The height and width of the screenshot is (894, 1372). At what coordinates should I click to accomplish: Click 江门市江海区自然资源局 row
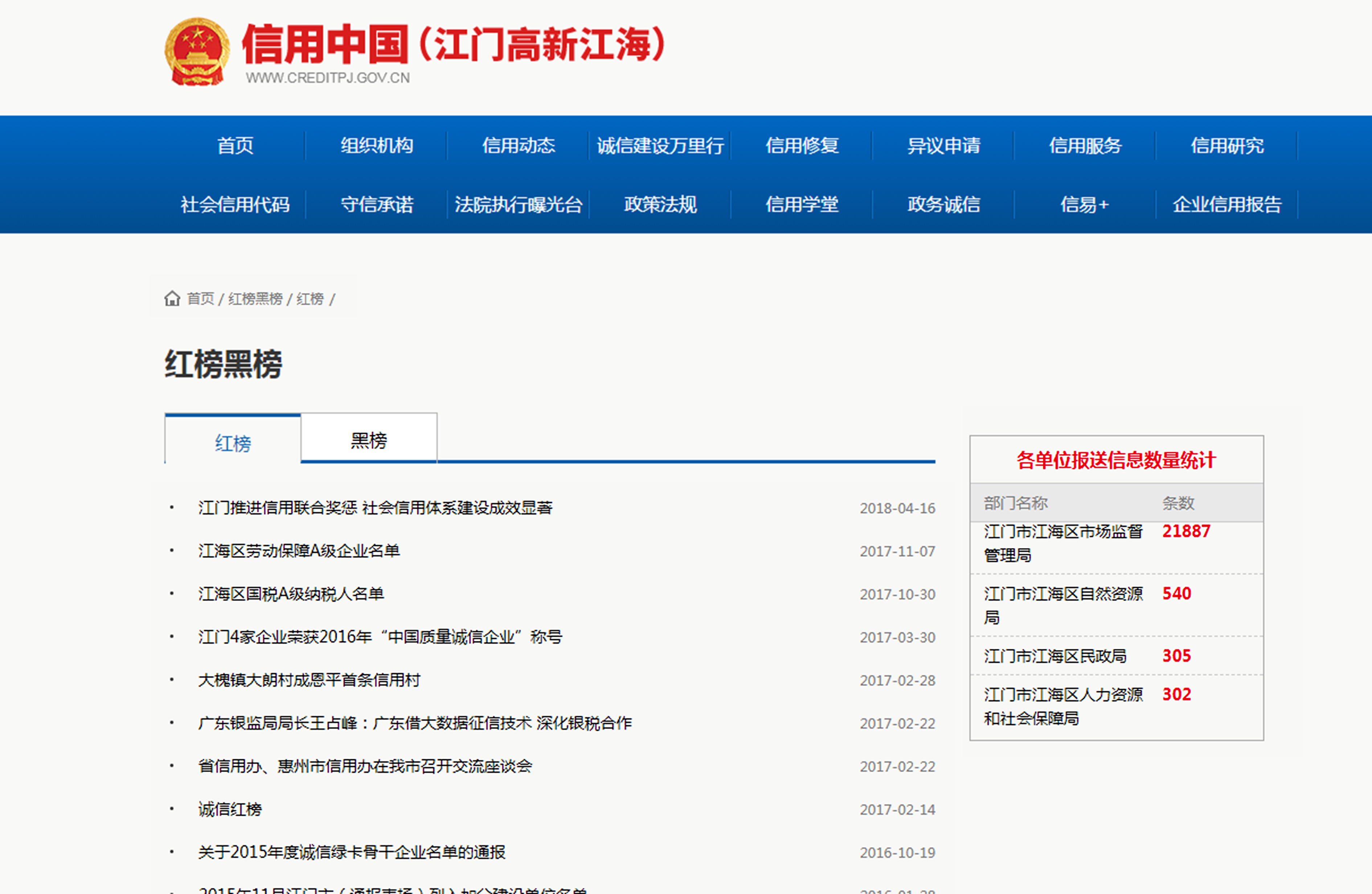[1117, 605]
